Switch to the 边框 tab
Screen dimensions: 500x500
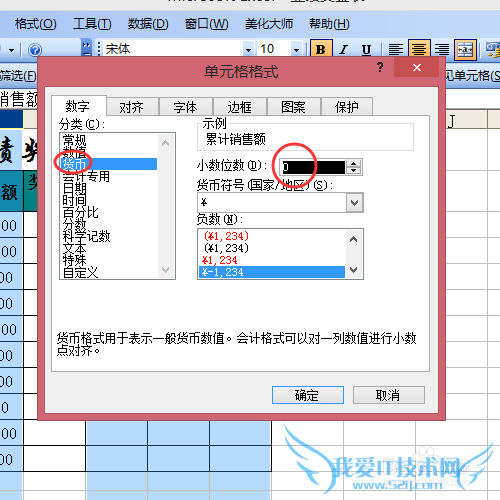click(240, 107)
